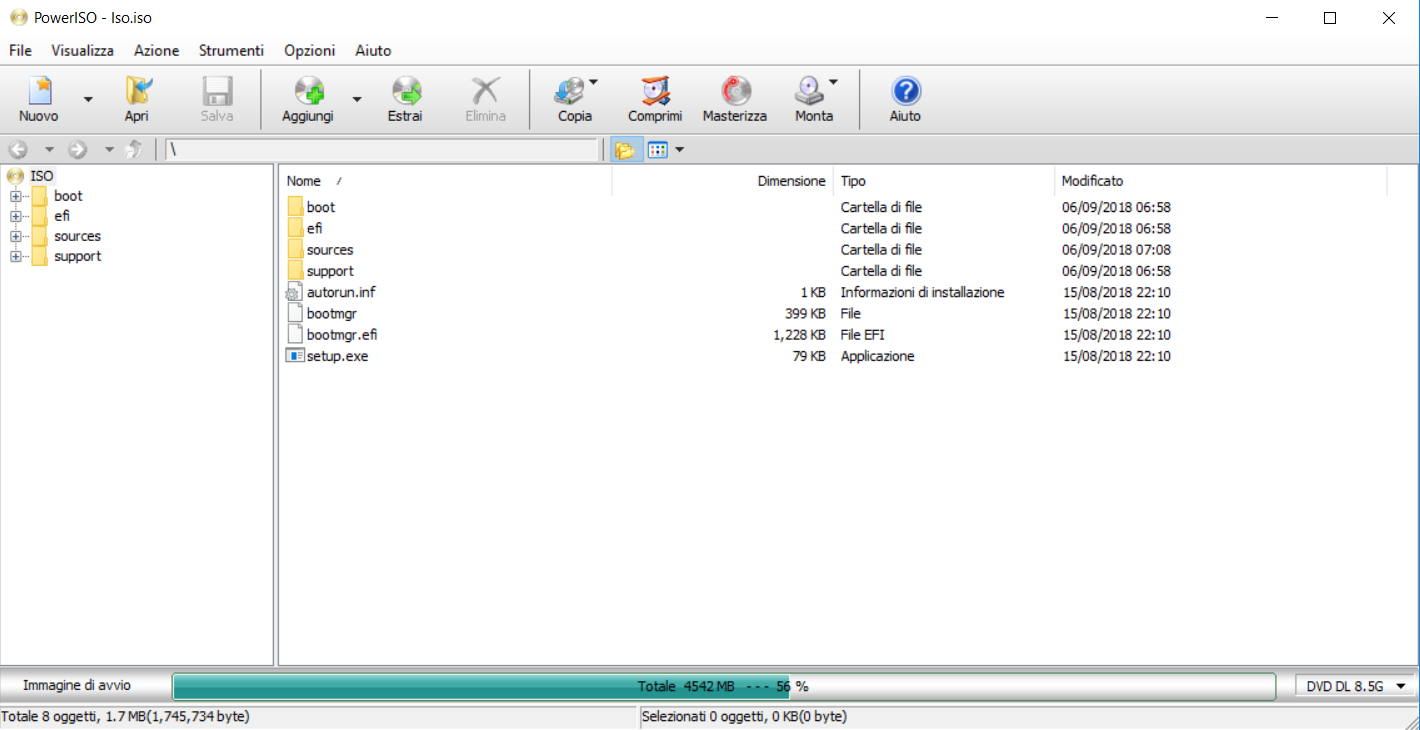The height and width of the screenshot is (730, 1420).
Task: Click the path address field
Action: tap(382, 150)
